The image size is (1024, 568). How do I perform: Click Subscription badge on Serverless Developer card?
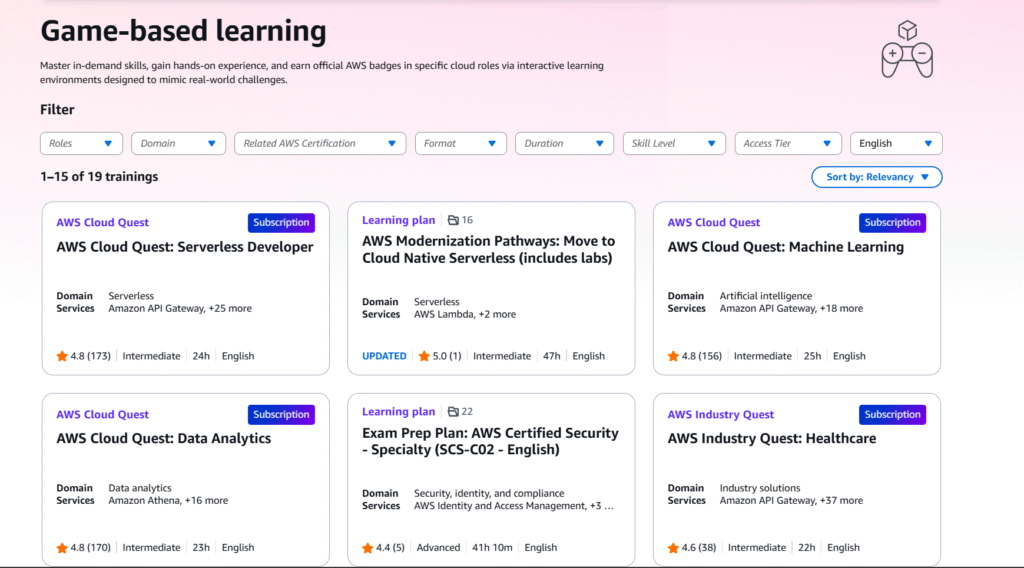tap(281, 223)
